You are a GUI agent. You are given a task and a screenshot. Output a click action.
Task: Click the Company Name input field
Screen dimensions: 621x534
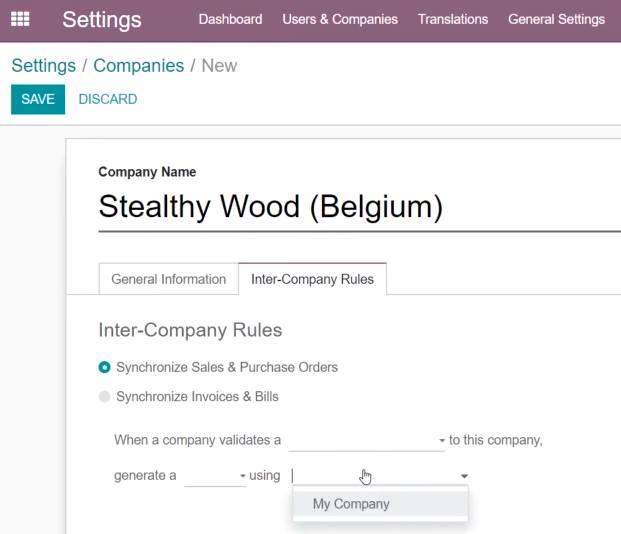(359, 207)
